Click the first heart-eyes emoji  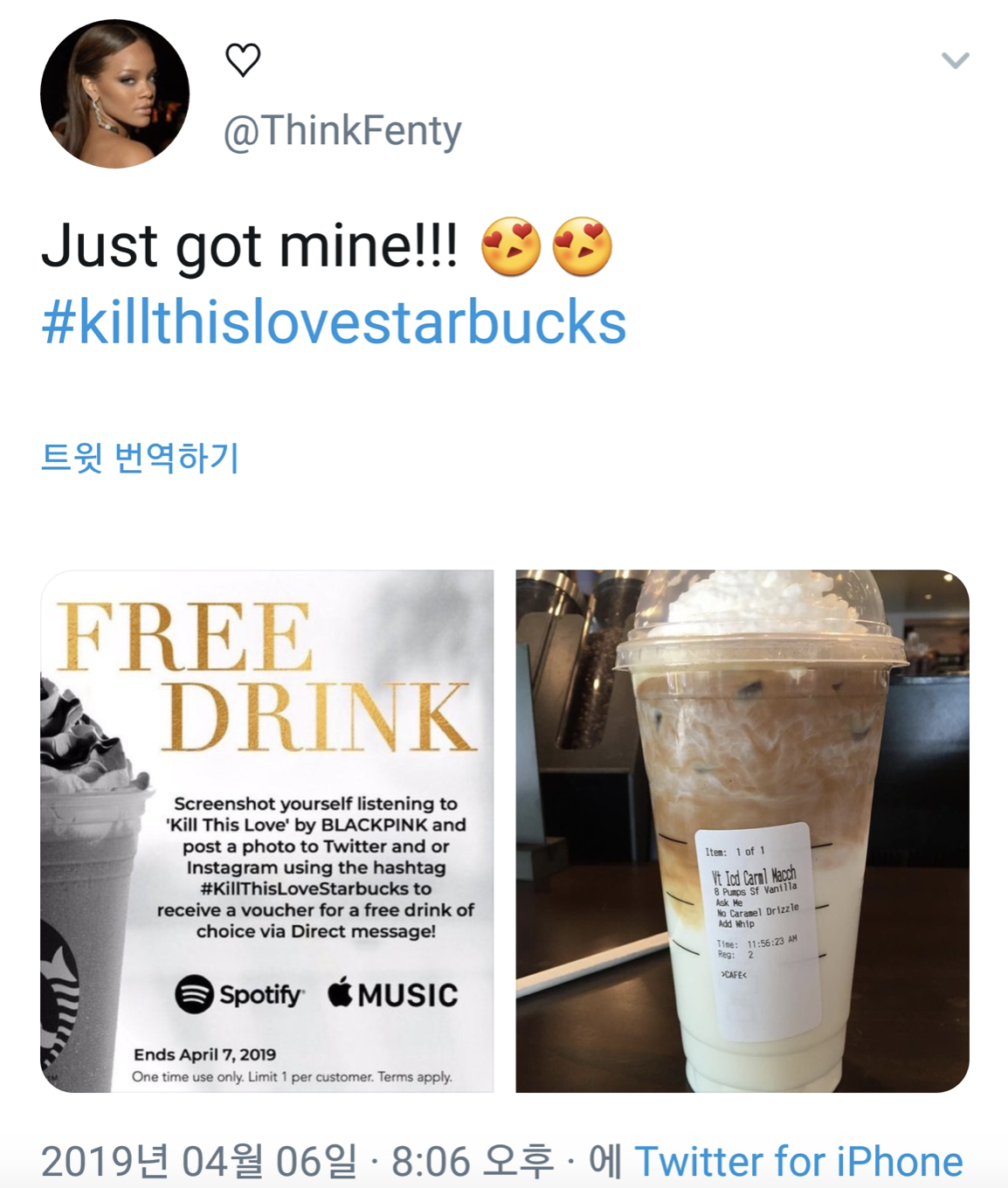click(x=511, y=246)
